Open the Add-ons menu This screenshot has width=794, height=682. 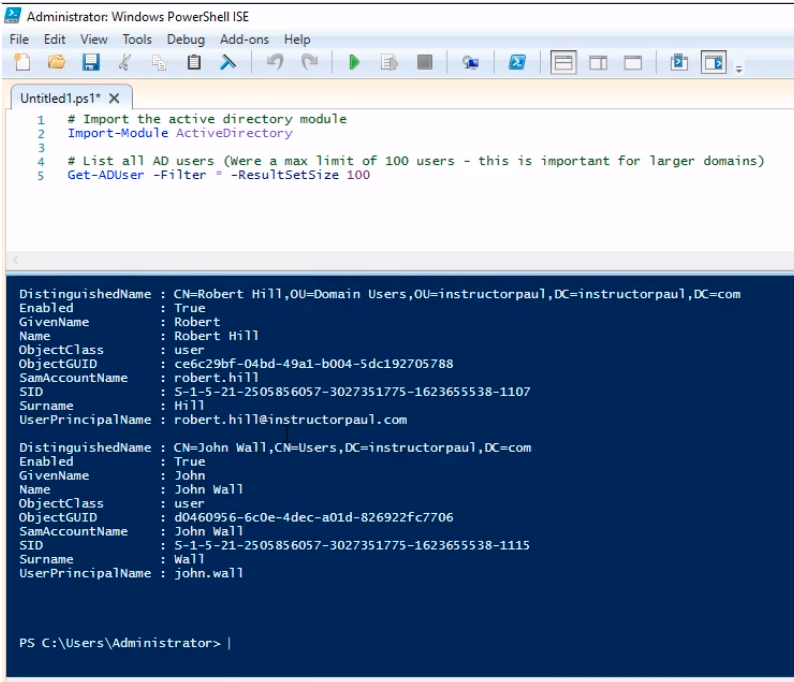(246, 39)
